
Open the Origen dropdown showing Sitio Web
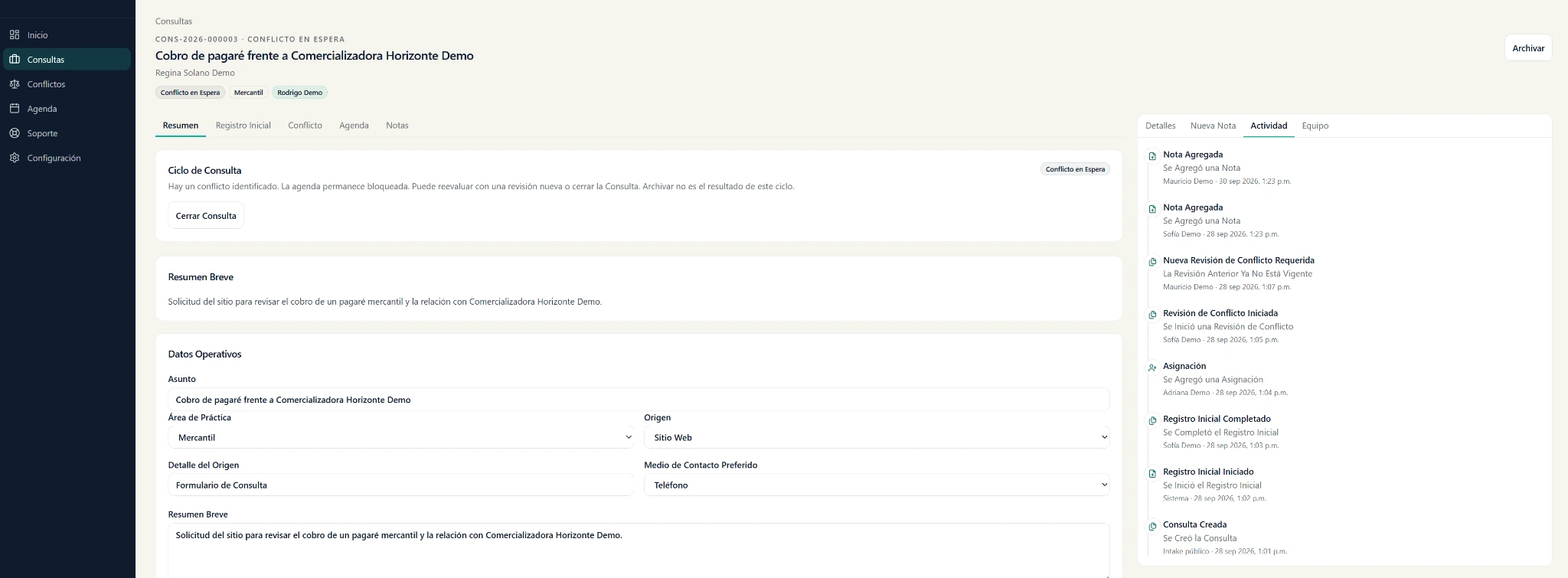(x=877, y=437)
